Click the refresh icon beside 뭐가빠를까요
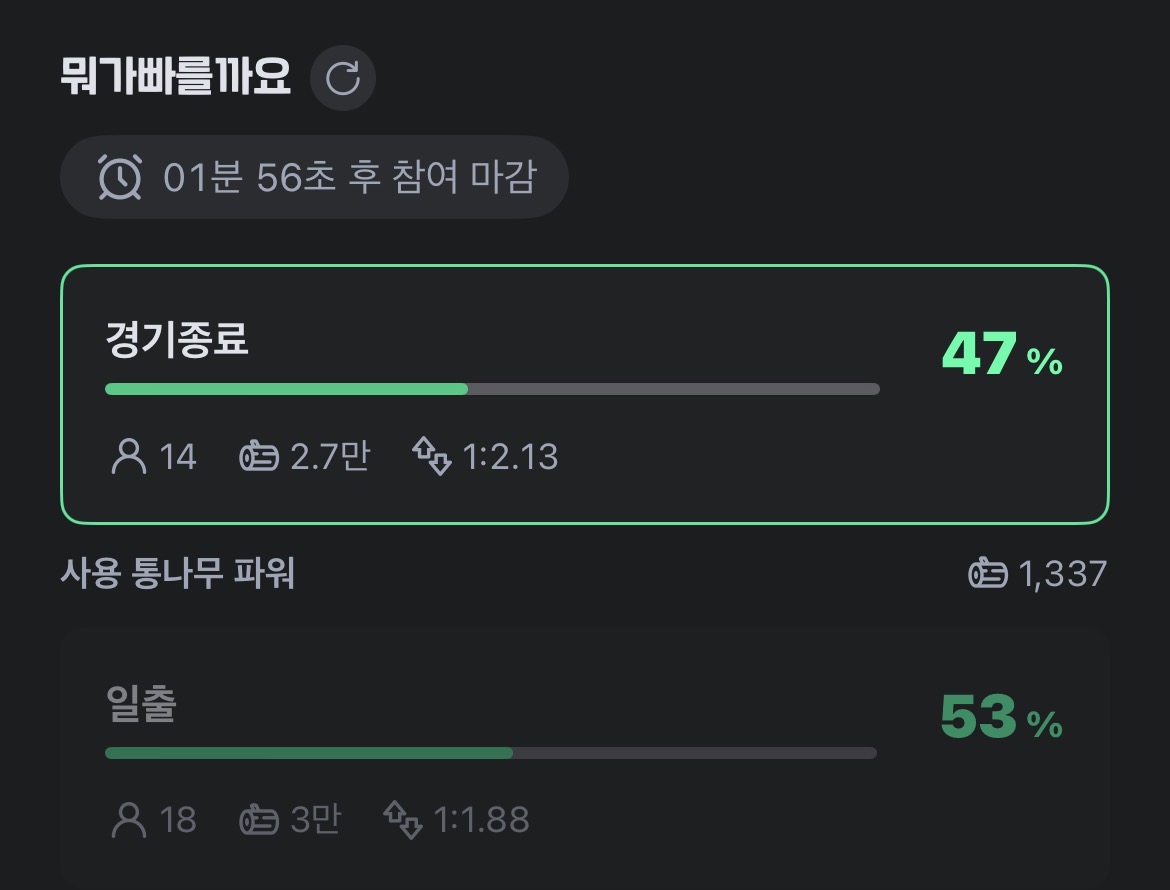Screen dimensions: 1170x890 click(x=343, y=78)
